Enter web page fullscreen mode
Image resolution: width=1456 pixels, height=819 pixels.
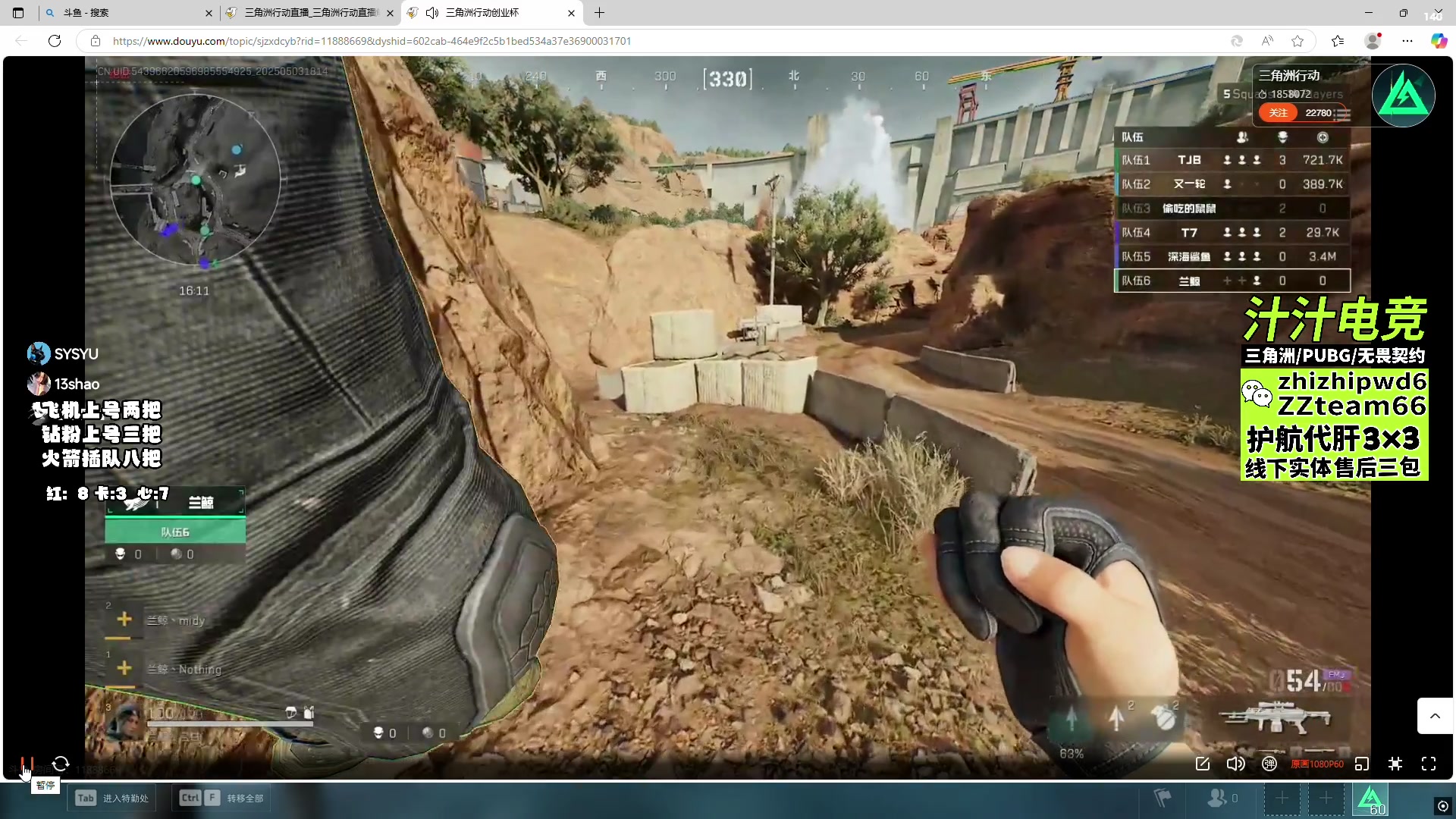1395,764
